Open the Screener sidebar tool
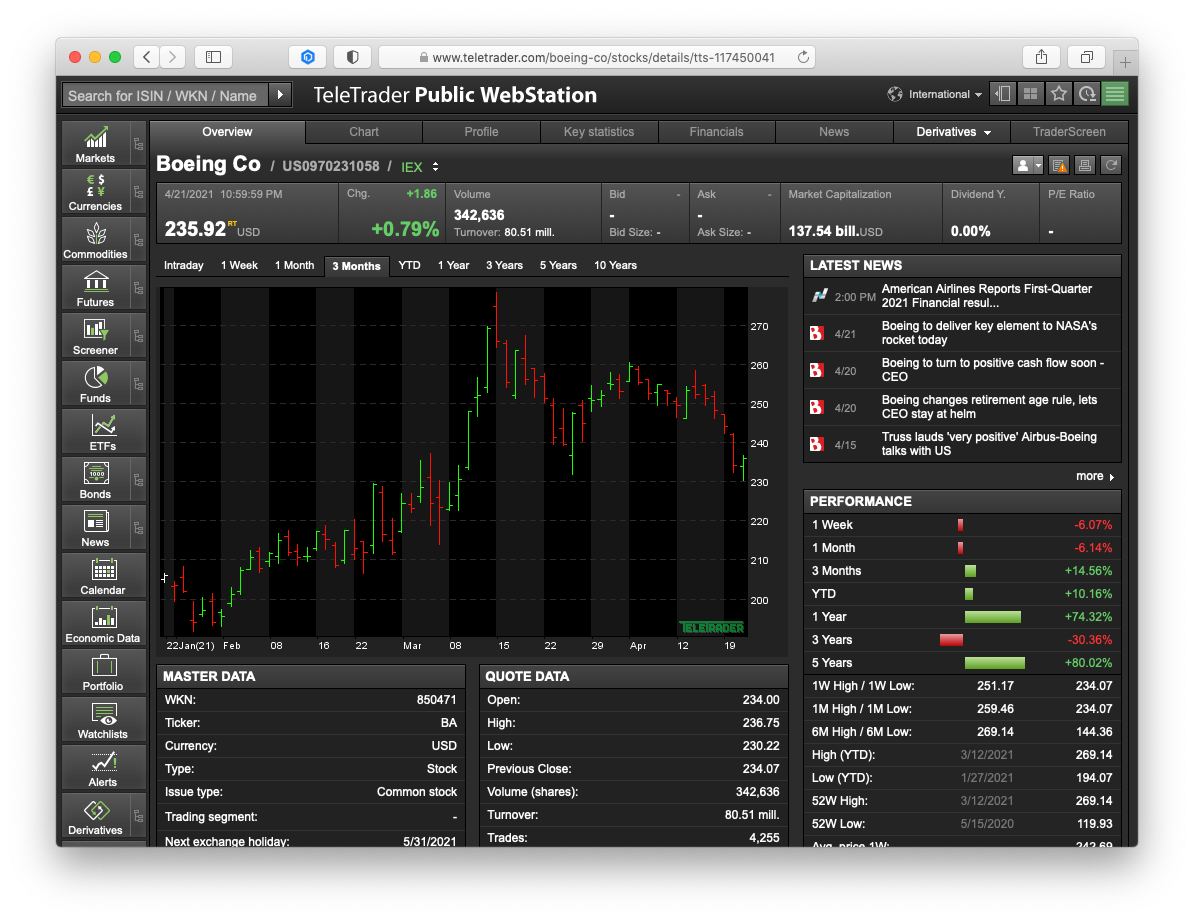The height and width of the screenshot is (921, 1194). (x=96, y=336)
